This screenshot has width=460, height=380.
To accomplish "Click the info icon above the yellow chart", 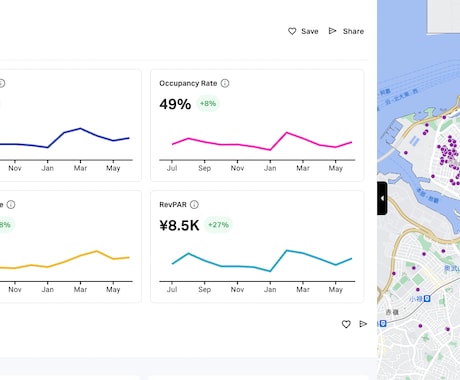I will (x=11, y=205).
